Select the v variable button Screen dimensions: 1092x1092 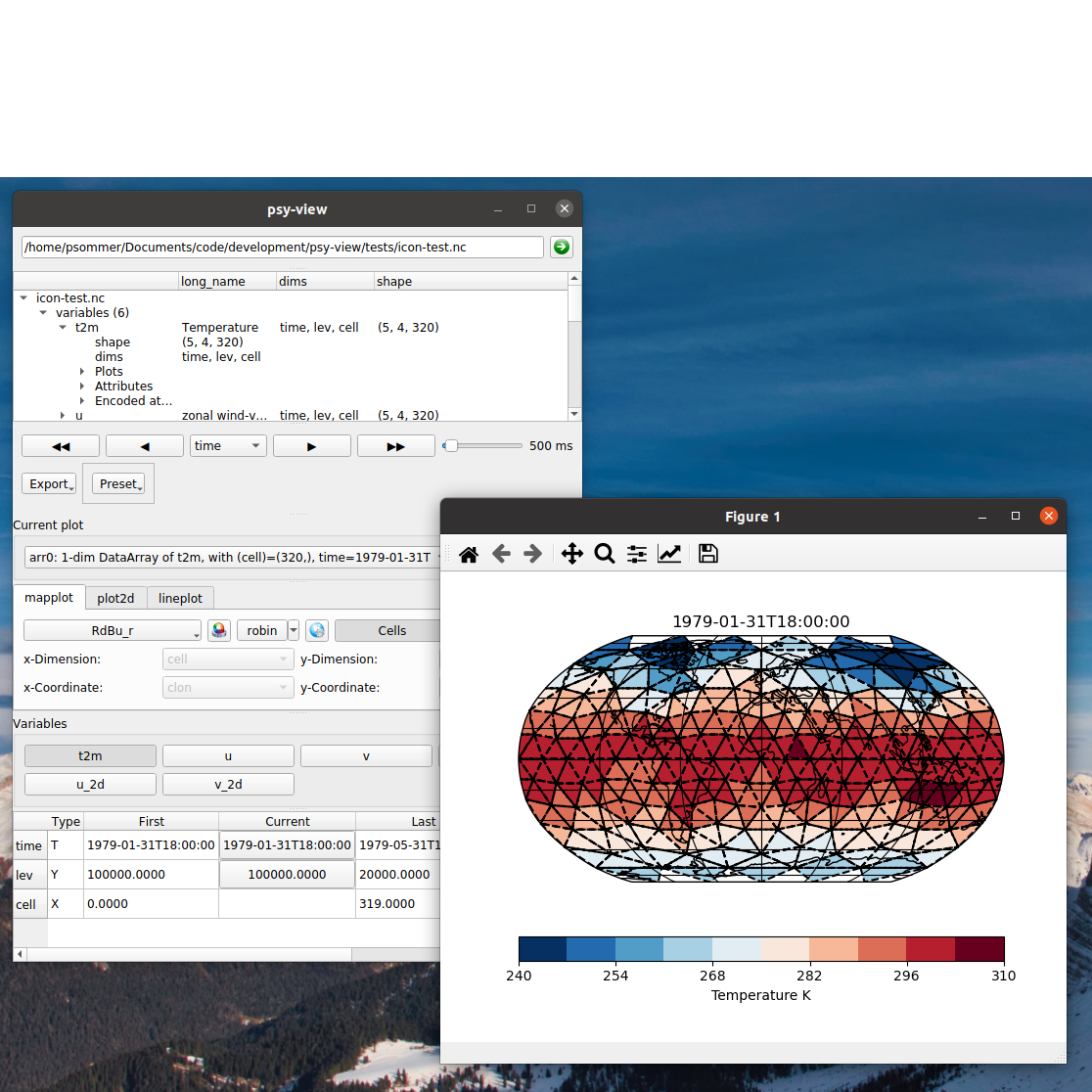tap(366, 755)
